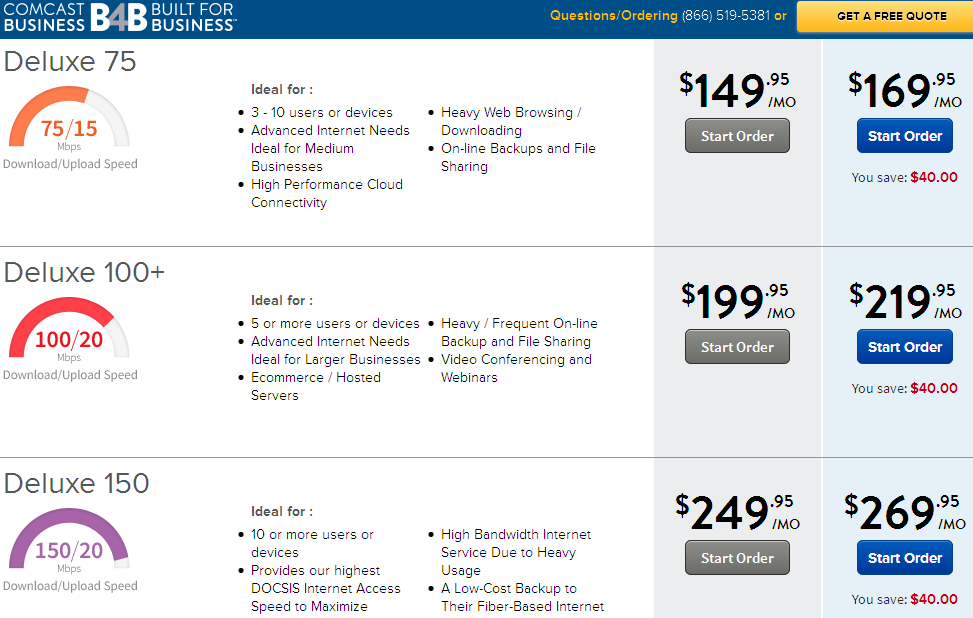Viewport: 973px width, 618px height.
Task: Click the $219.95 /MO price
Action: (x=905, y=302)
